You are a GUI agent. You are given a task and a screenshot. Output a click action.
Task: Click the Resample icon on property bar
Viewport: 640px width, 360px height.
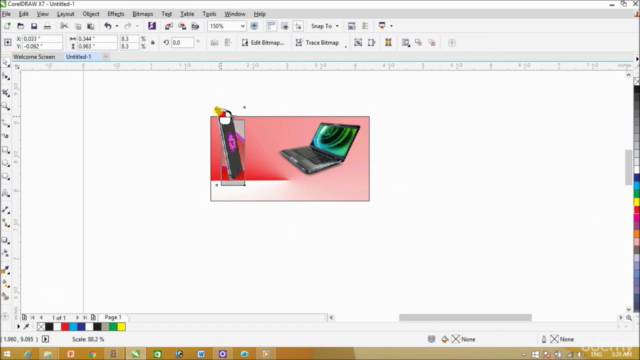[371, 42]
